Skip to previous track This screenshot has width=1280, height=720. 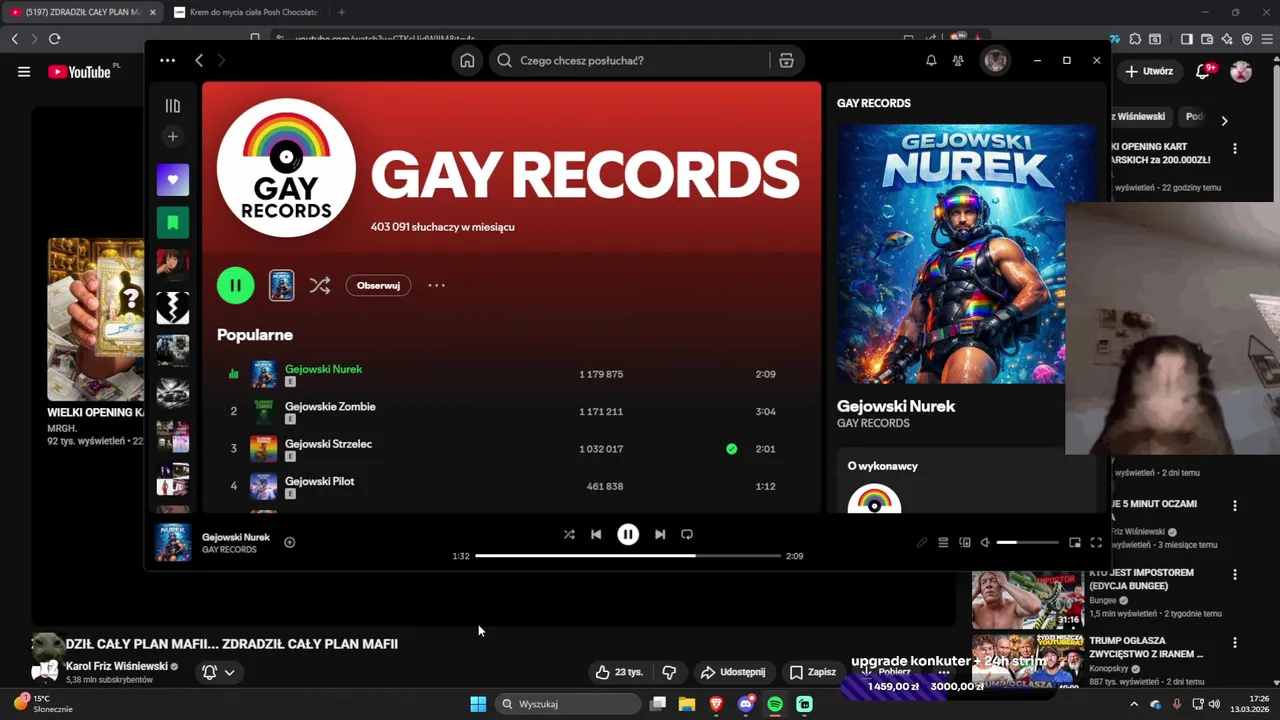(596, 534)
